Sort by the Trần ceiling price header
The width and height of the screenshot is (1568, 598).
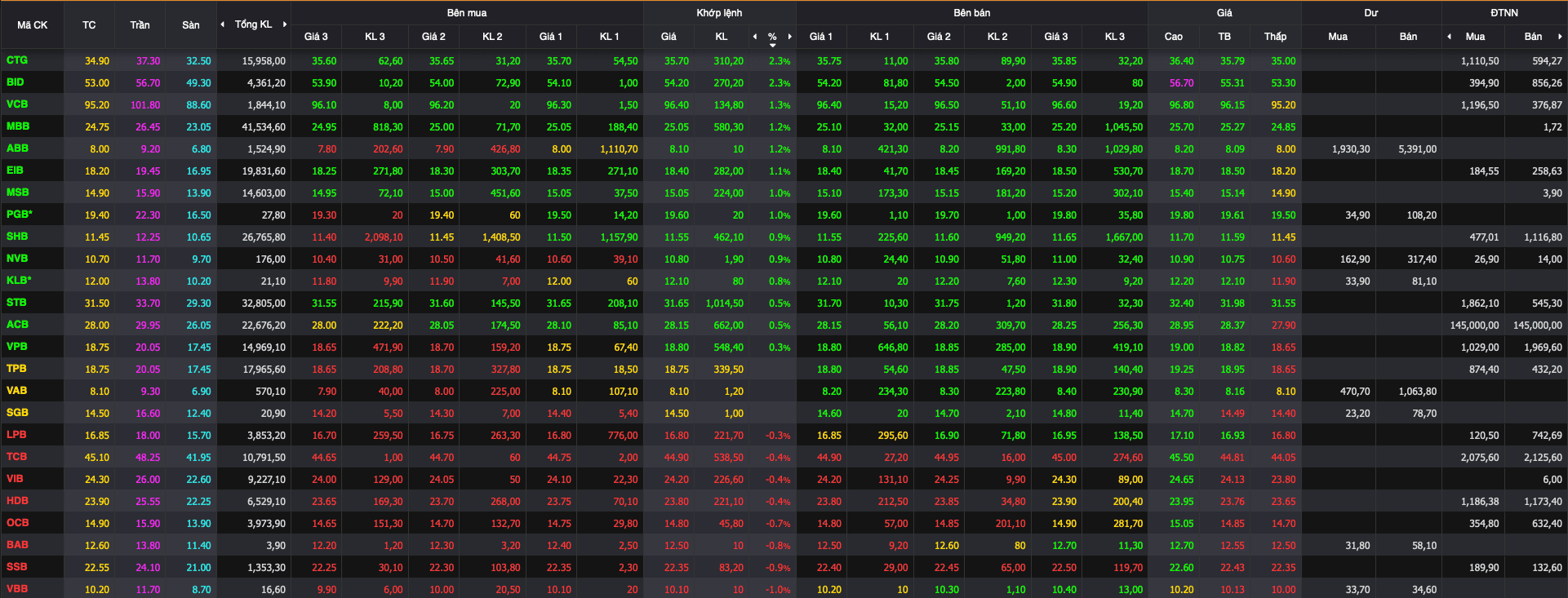(140, 25)
